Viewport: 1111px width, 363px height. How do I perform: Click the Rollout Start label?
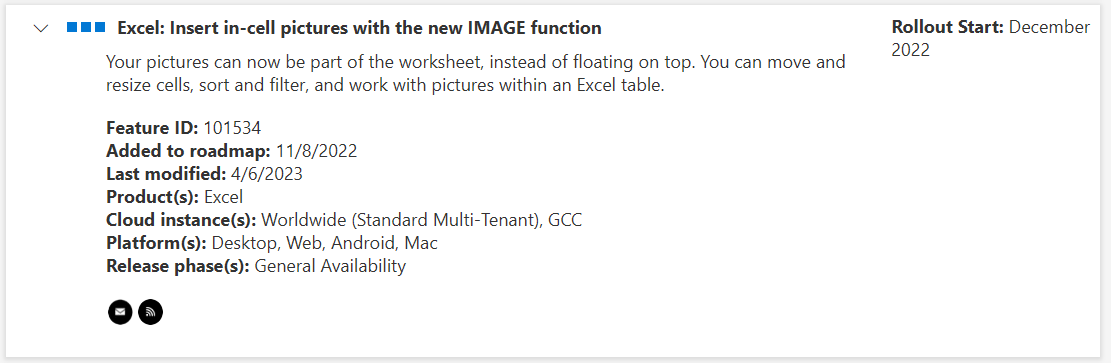click(x=947, y=27)
